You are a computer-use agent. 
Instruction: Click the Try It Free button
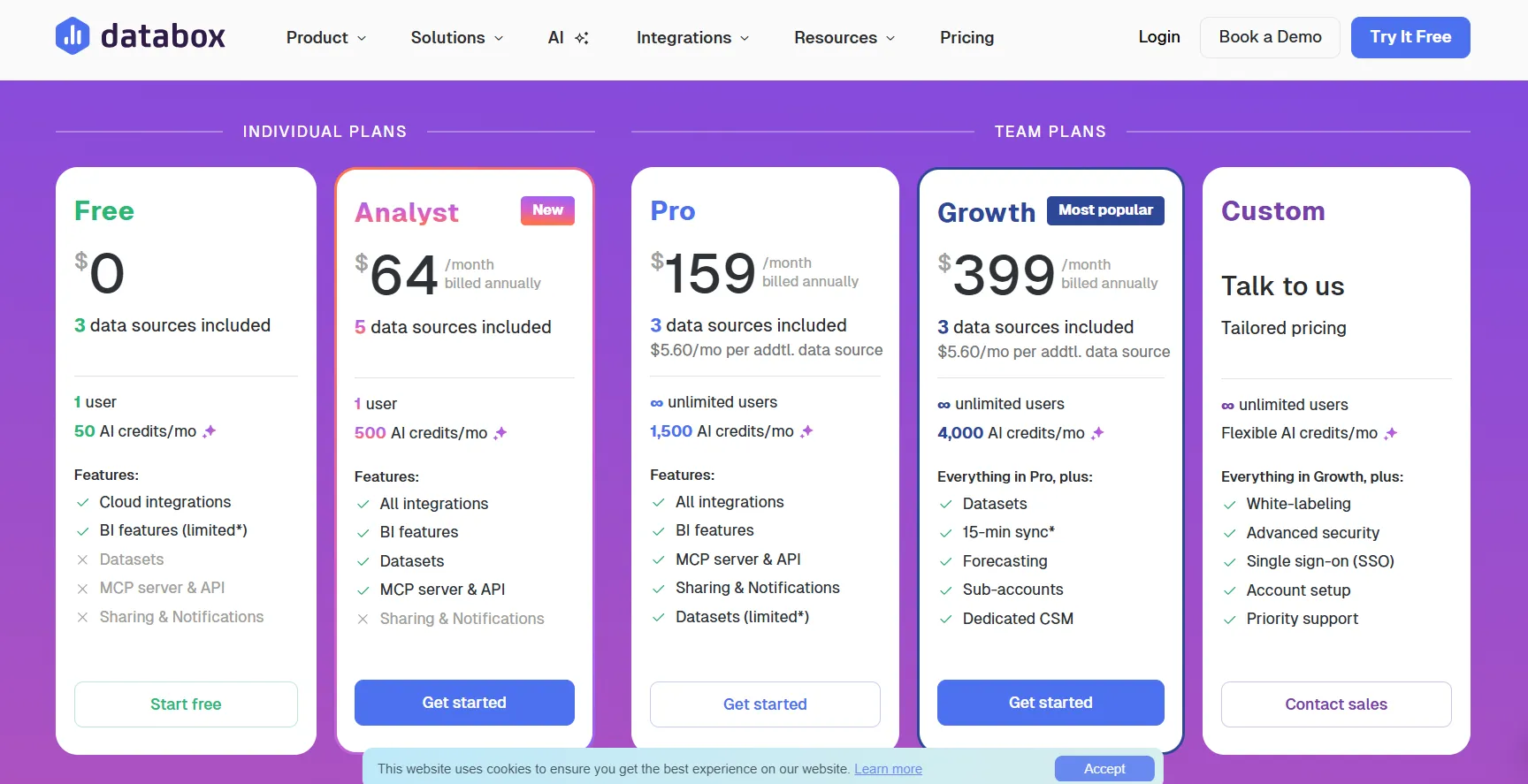coord(1410,37)
